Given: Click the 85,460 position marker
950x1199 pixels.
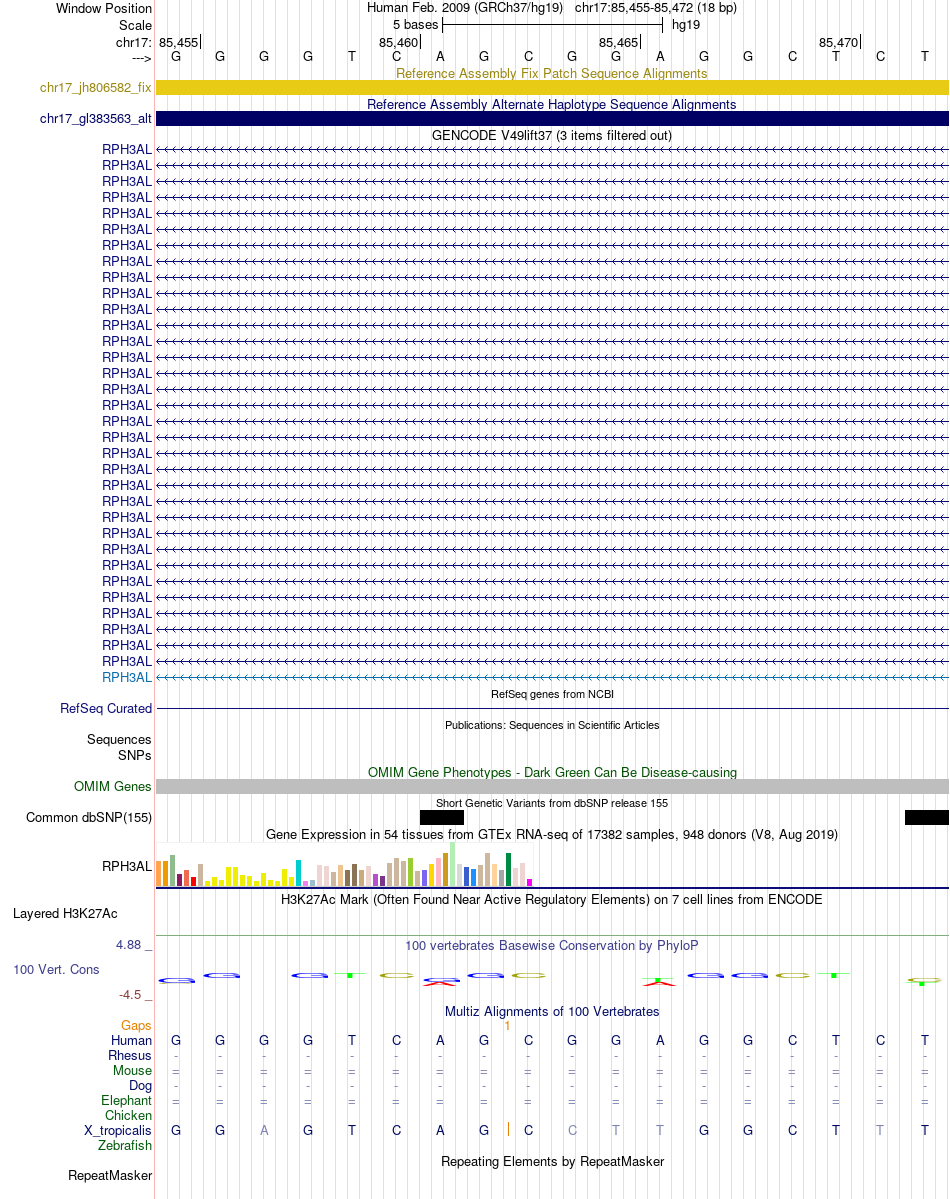Looking at the screenshot, I should coord(399,43).
